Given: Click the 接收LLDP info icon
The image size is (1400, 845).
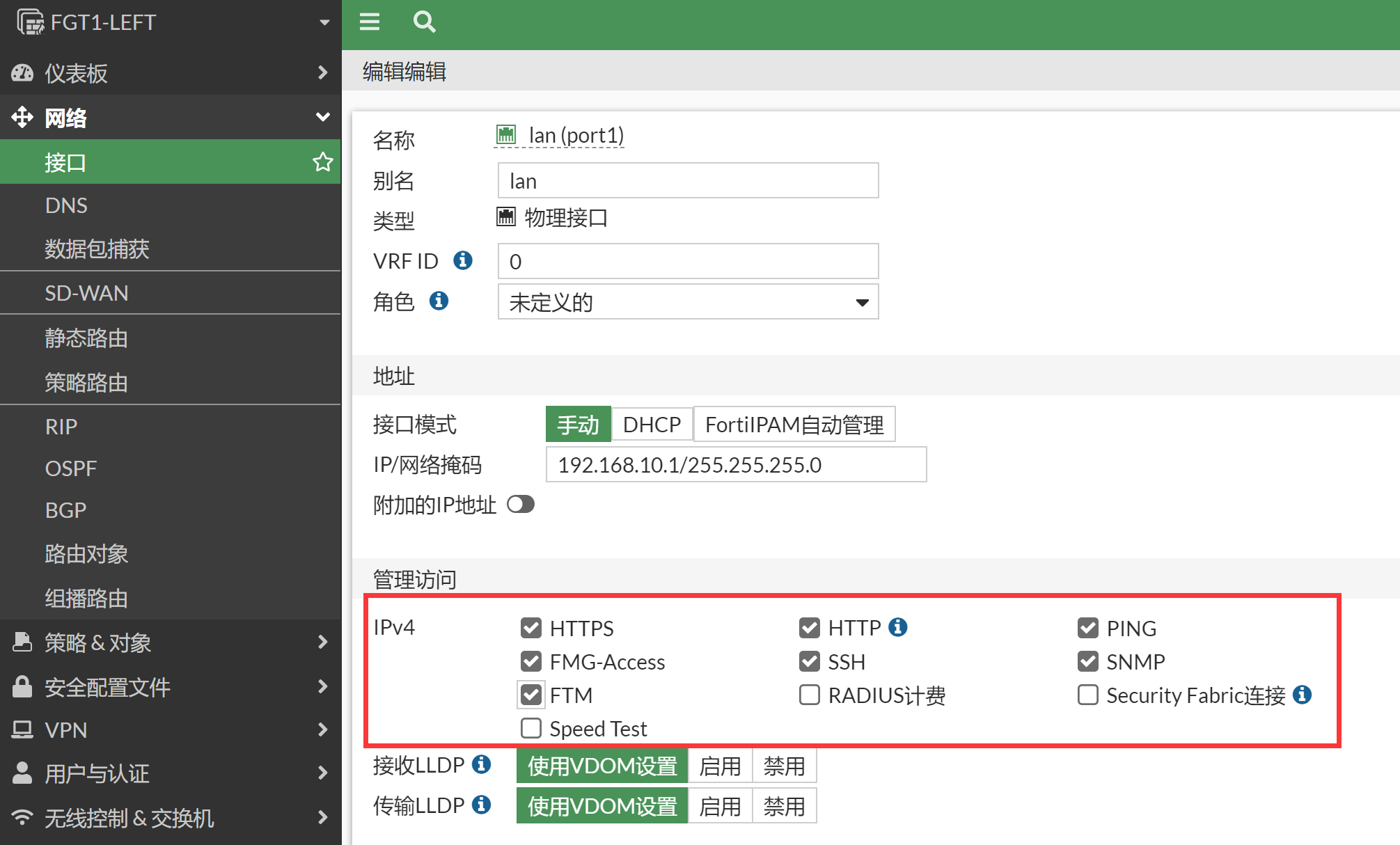Looking at the screenshot, I should click(x=481, y=764).
